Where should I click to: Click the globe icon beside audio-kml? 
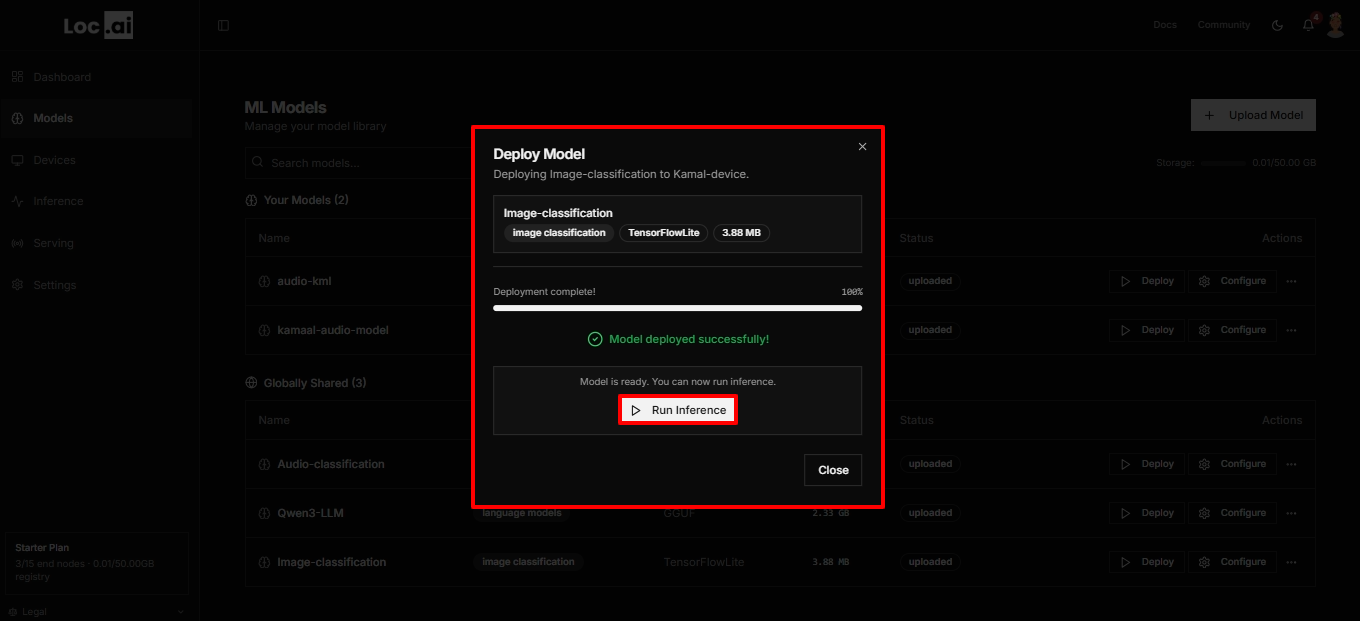(265, 281)
